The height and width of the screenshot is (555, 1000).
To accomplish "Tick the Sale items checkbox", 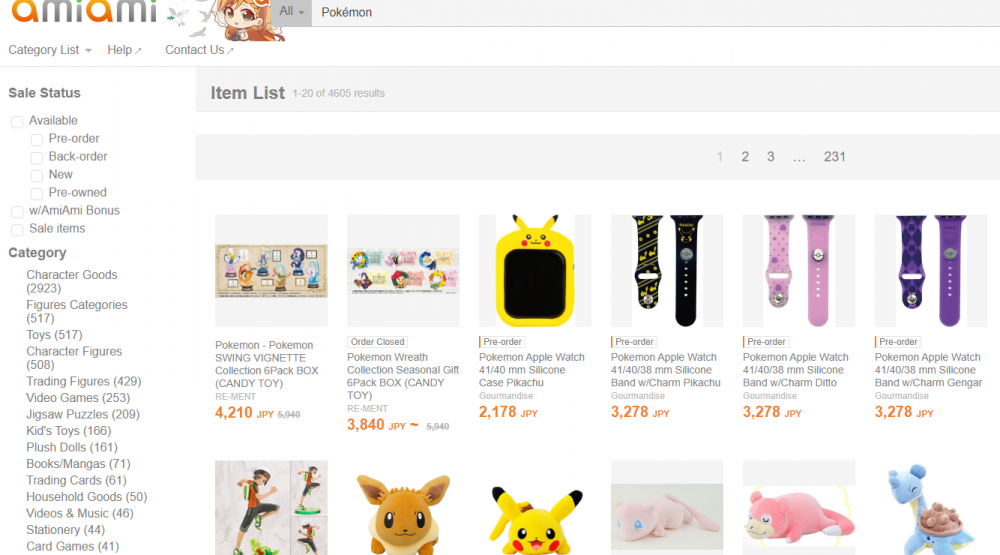I will tap(17, 230).
